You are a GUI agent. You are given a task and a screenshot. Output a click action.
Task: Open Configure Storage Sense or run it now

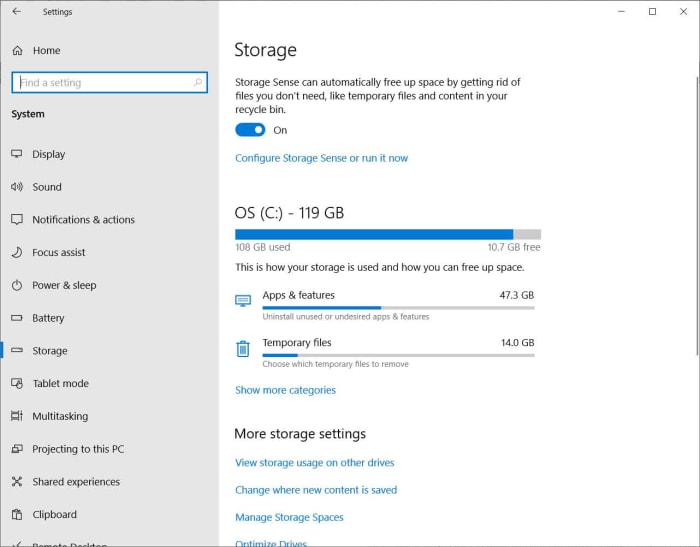pos(321,158)
